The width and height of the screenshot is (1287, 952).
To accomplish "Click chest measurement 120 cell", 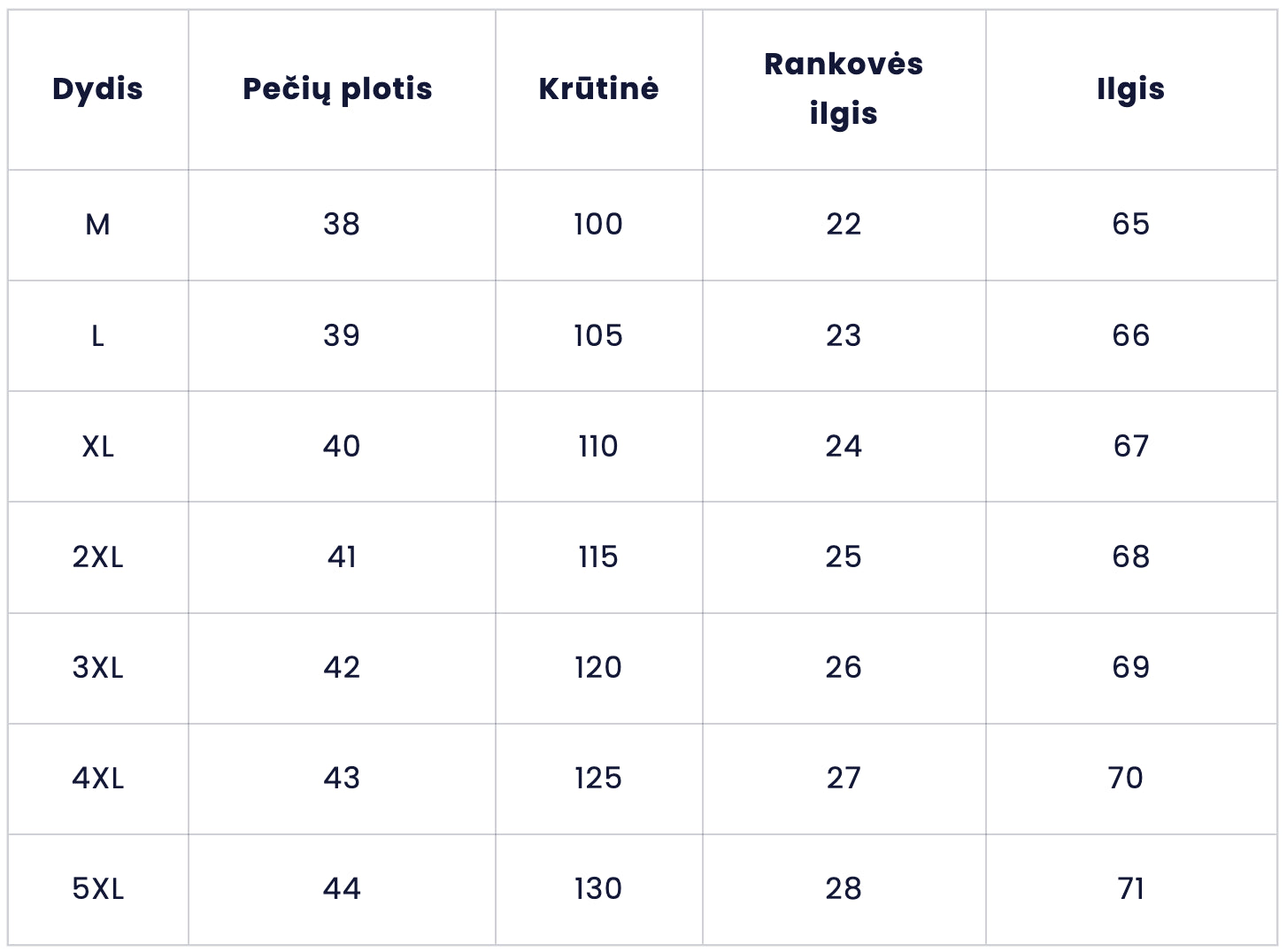I will (598, 668).
